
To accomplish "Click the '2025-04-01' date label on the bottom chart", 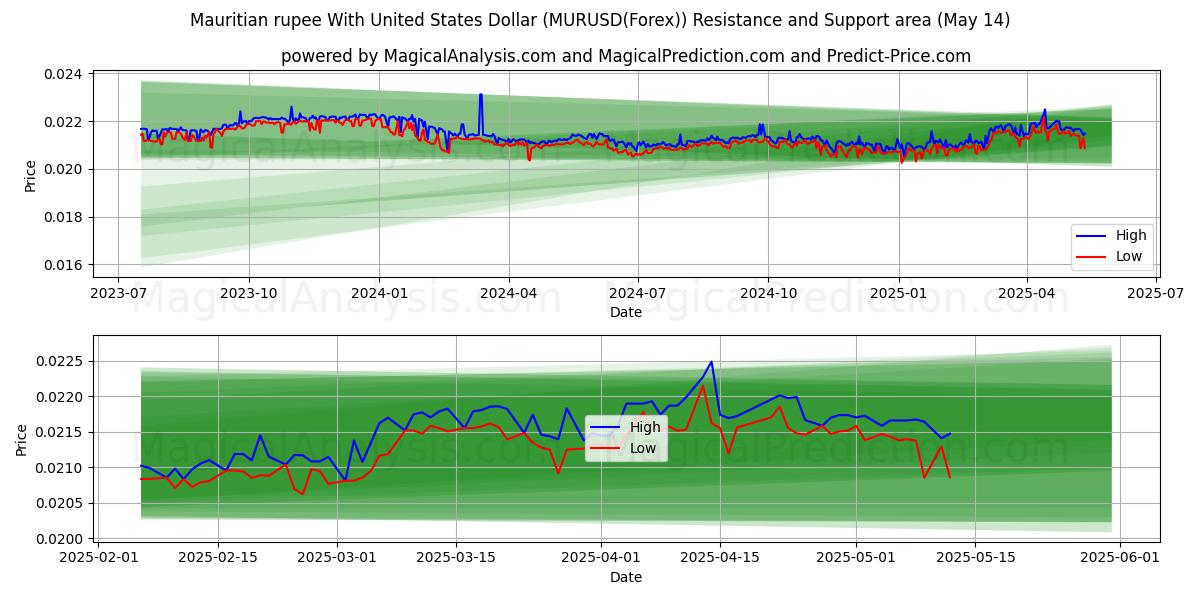I will pyautogui.click(x=601, y=558).
